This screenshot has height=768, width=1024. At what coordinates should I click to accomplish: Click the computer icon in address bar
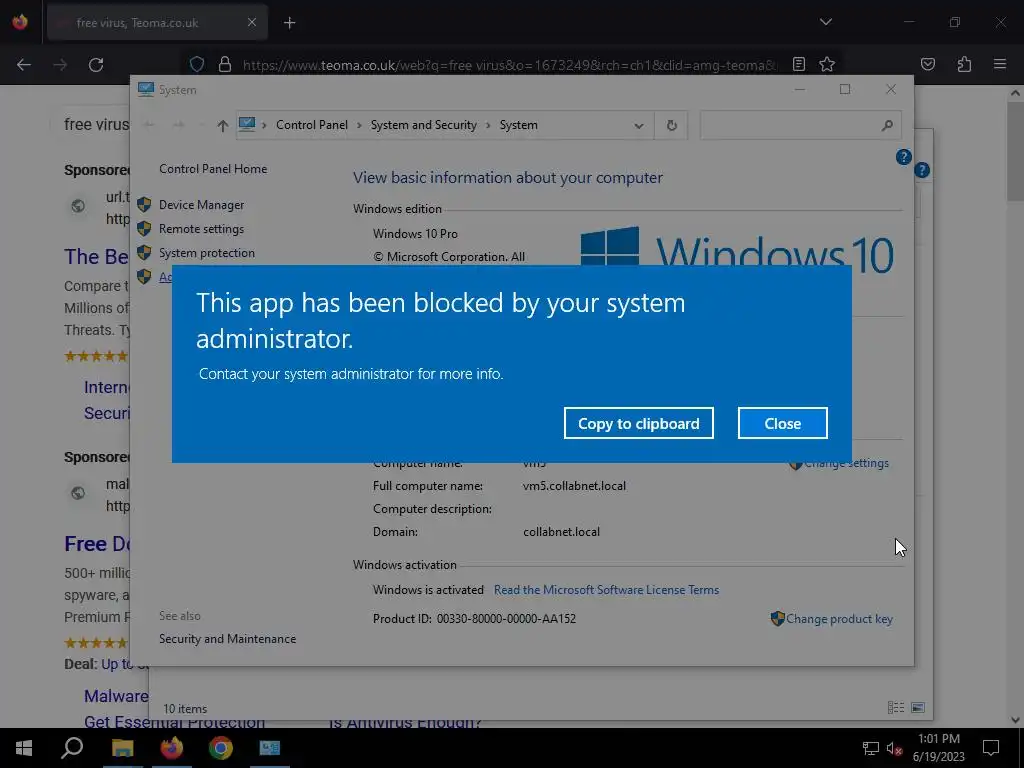(x=247, y=124)
